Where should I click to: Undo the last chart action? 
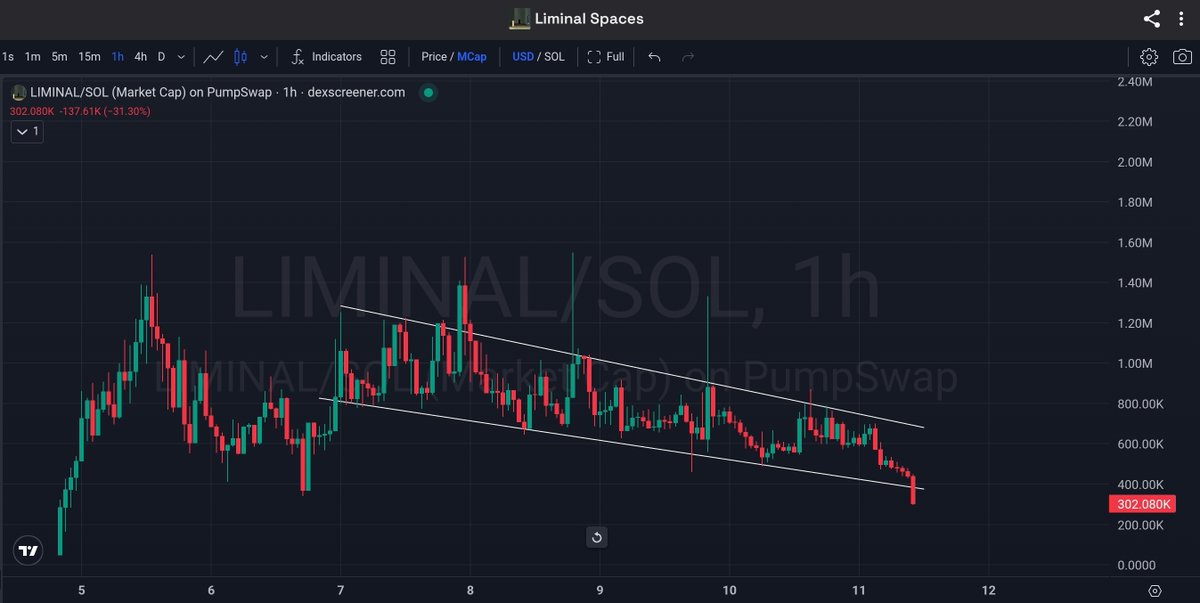[x=654, y=57]
